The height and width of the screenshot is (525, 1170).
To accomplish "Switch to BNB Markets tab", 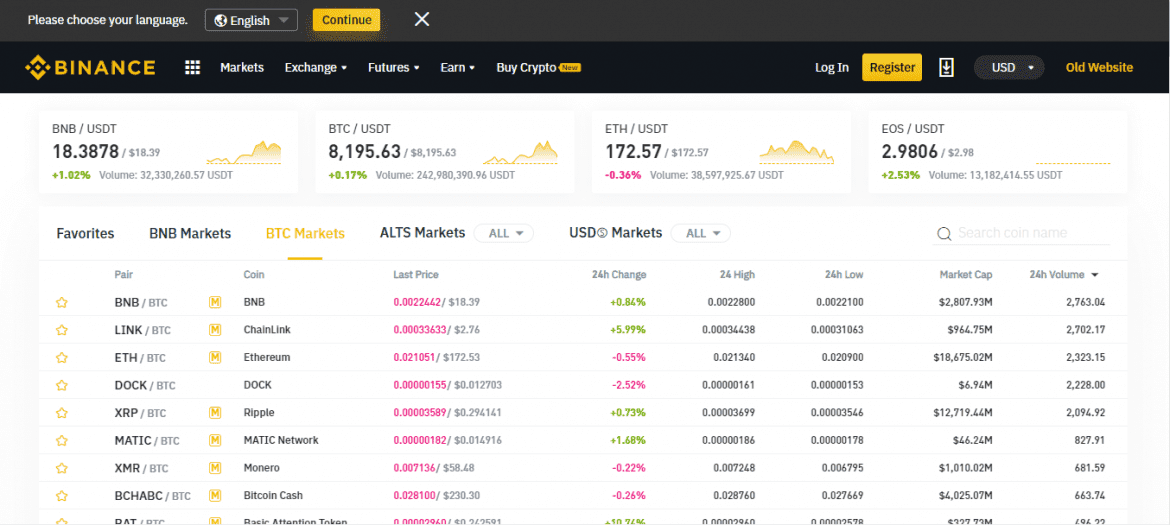I will tap(190, 233).
